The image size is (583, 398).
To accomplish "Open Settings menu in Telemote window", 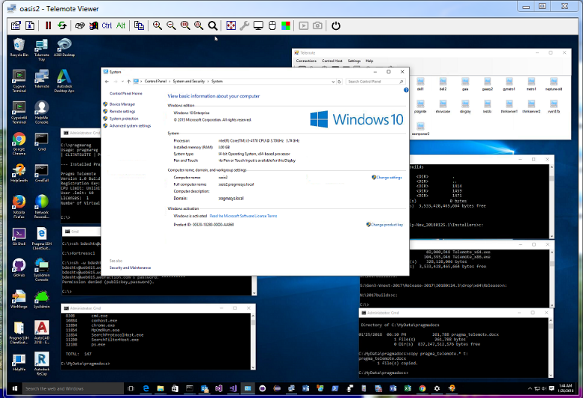I will tap(354, 61).
